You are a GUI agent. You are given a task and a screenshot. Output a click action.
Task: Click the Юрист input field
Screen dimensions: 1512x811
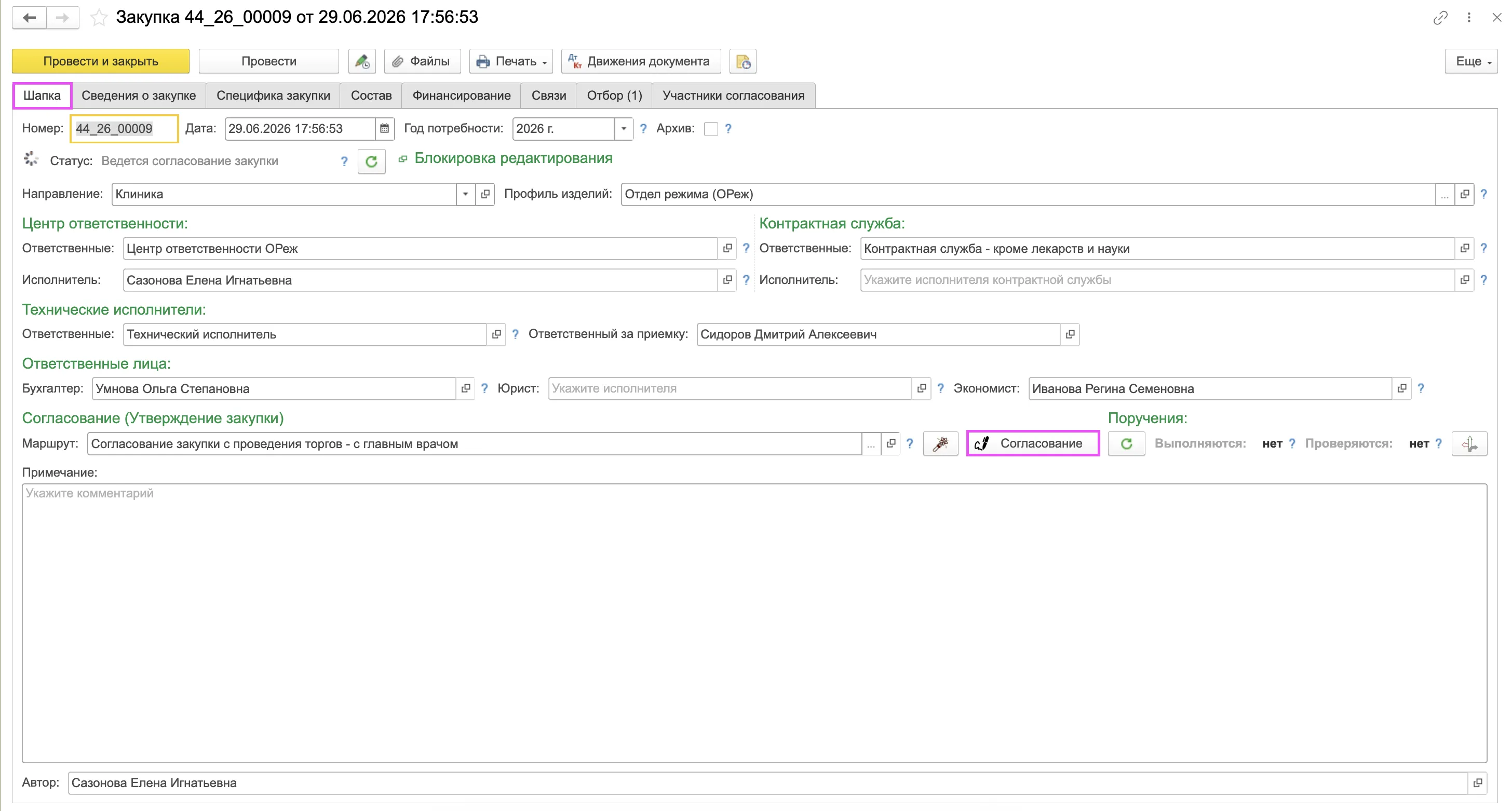730,388
